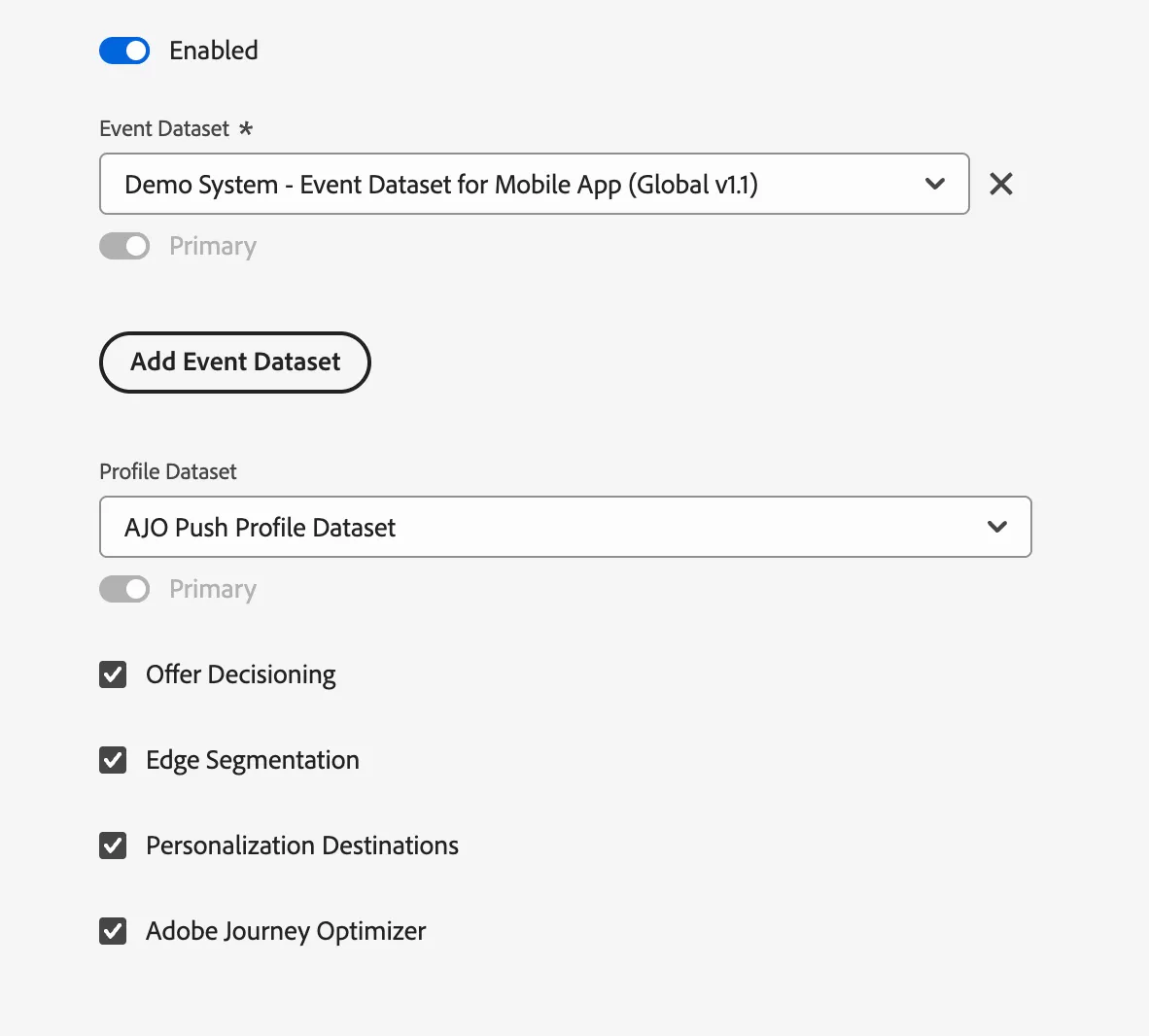This screenshot has width=1149, height=1036.
Task: Uncheck the Edge Segmentation checkbox
Action: click(113, 761)
